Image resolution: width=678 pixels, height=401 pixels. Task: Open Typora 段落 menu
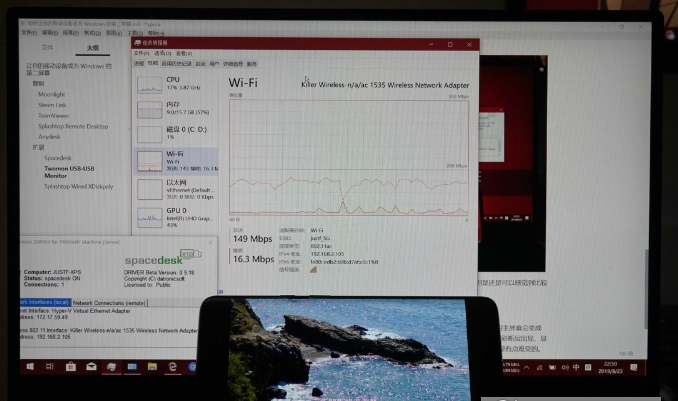pyautogui.click(x=70, y=33)
